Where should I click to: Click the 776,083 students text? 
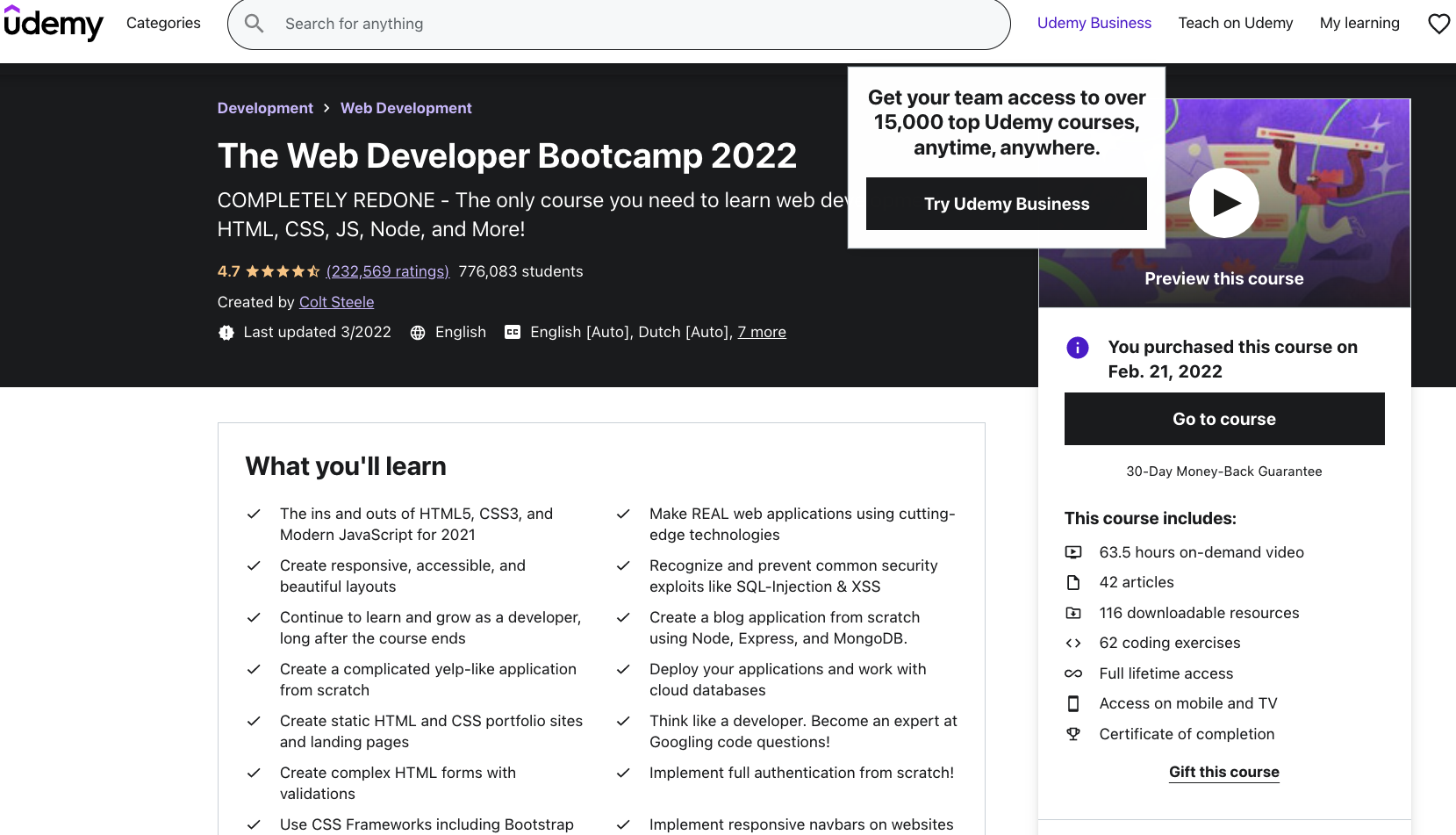point(520,271)
